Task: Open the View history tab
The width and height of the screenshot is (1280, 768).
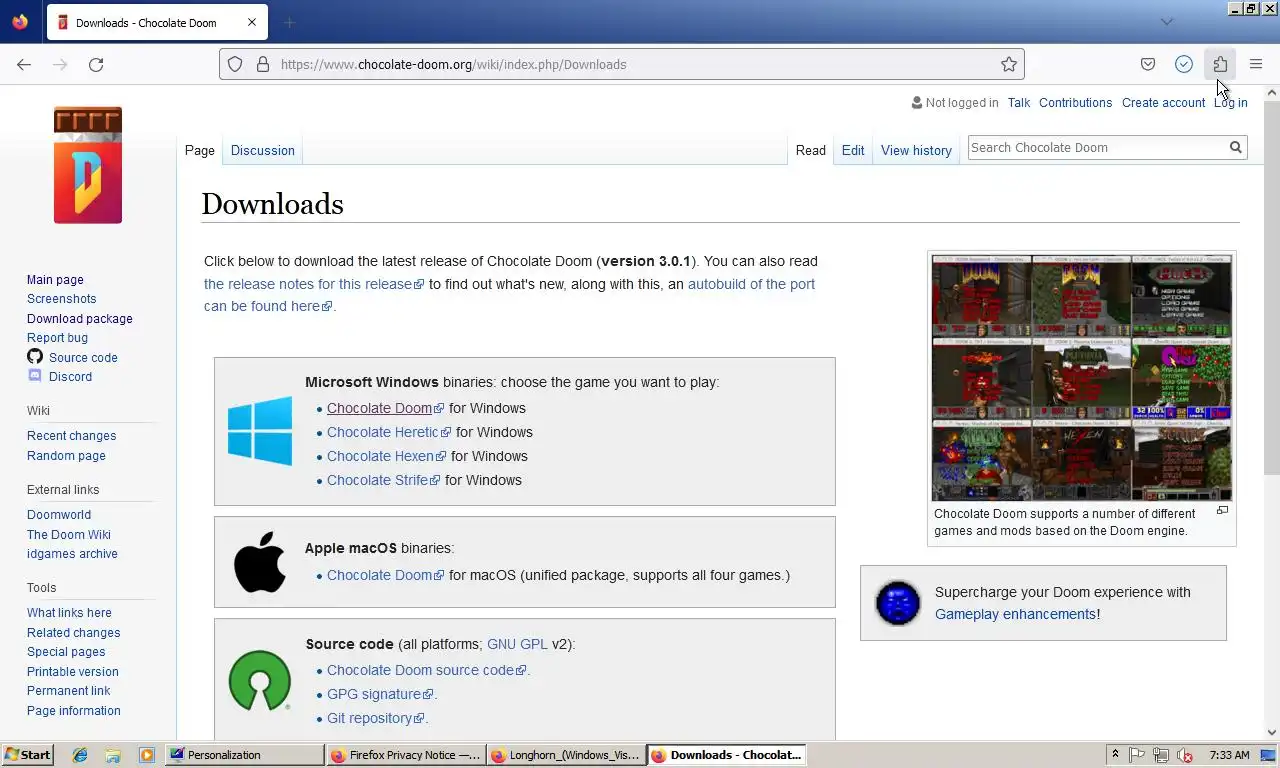Action: coord(916,150)
